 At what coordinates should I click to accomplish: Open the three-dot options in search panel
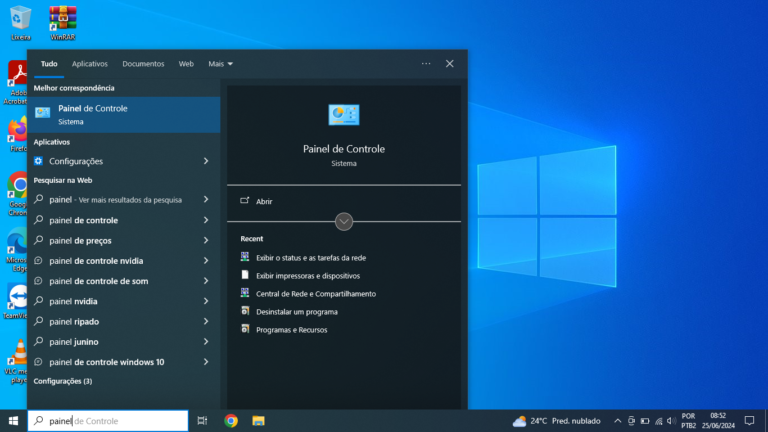pyautogui.click(x=426, y=64)
